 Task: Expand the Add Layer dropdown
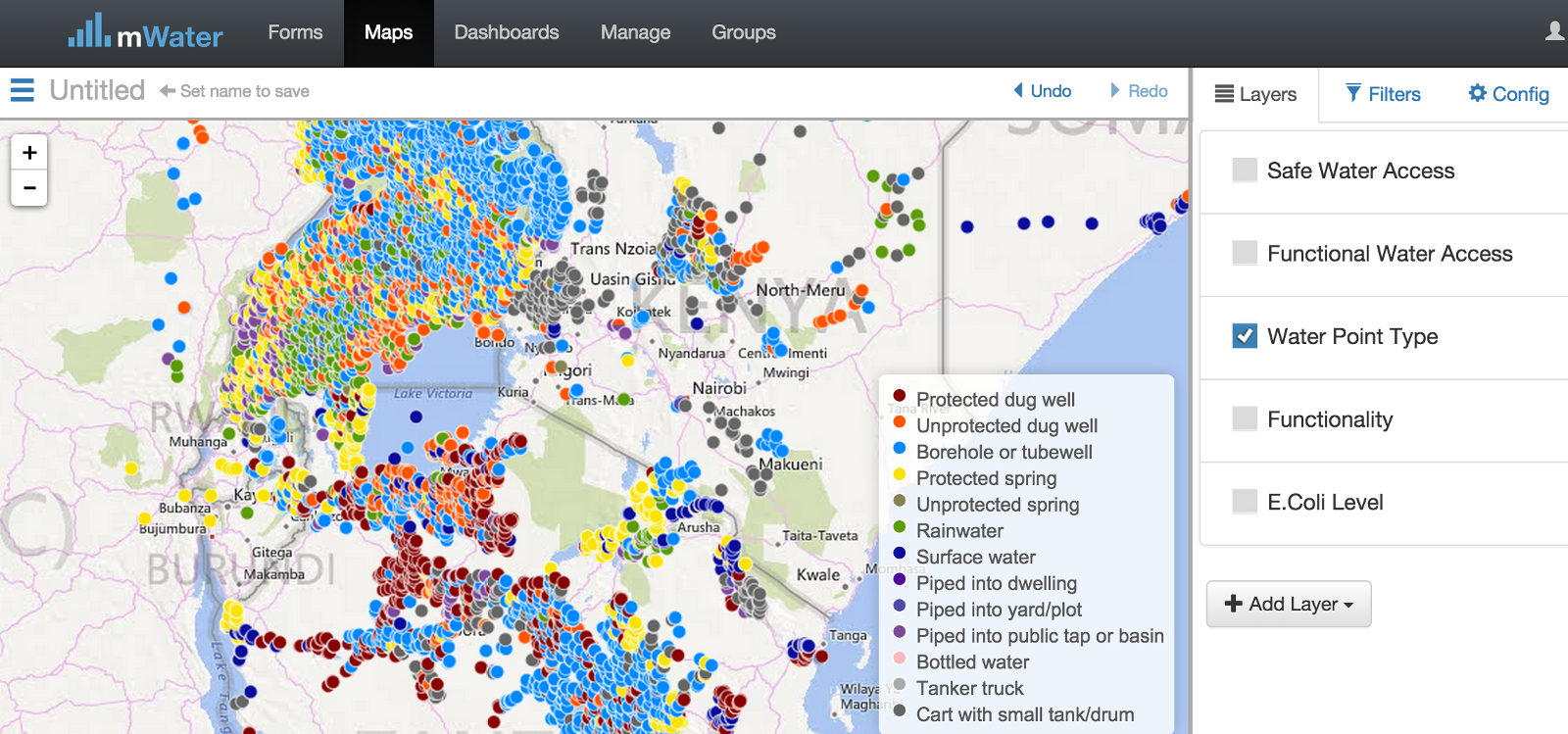pos(1289,604)
